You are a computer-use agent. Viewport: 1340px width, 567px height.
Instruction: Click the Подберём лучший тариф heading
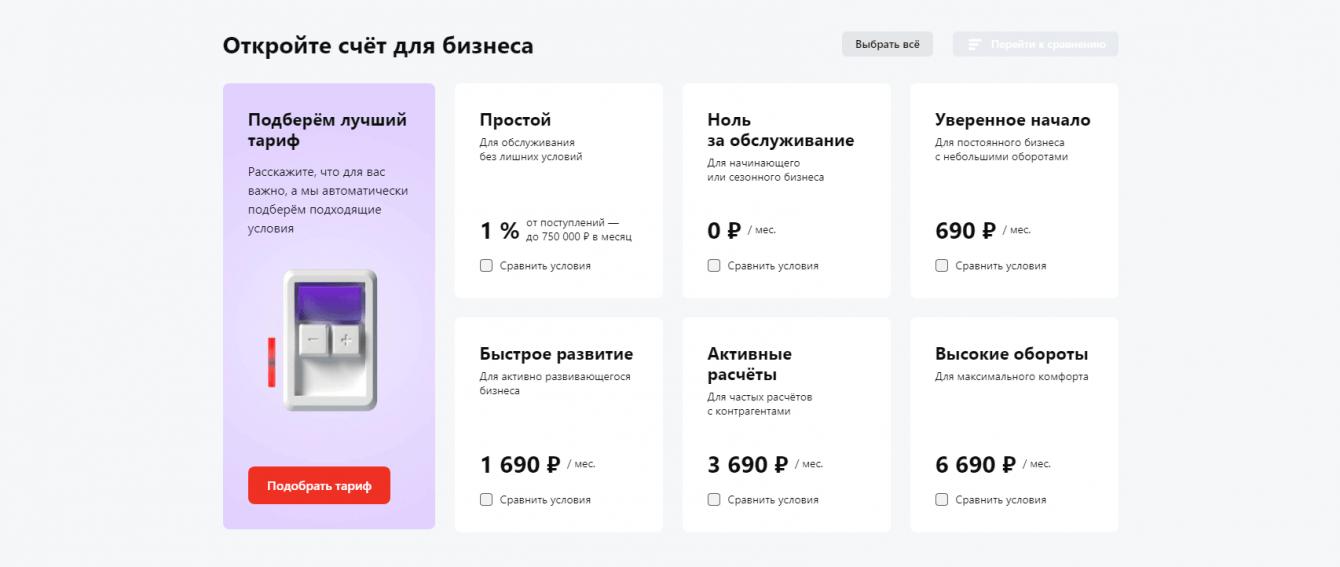tap(327, 130)
